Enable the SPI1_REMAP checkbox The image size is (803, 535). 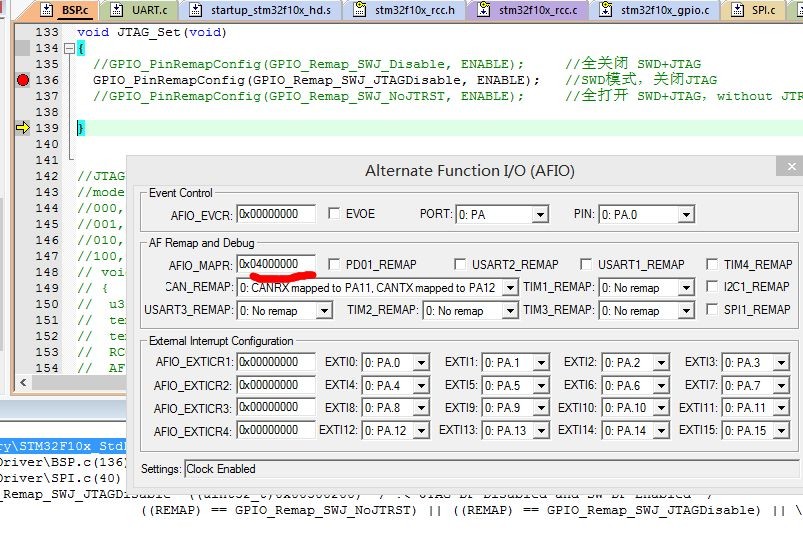tap(712, 309)
